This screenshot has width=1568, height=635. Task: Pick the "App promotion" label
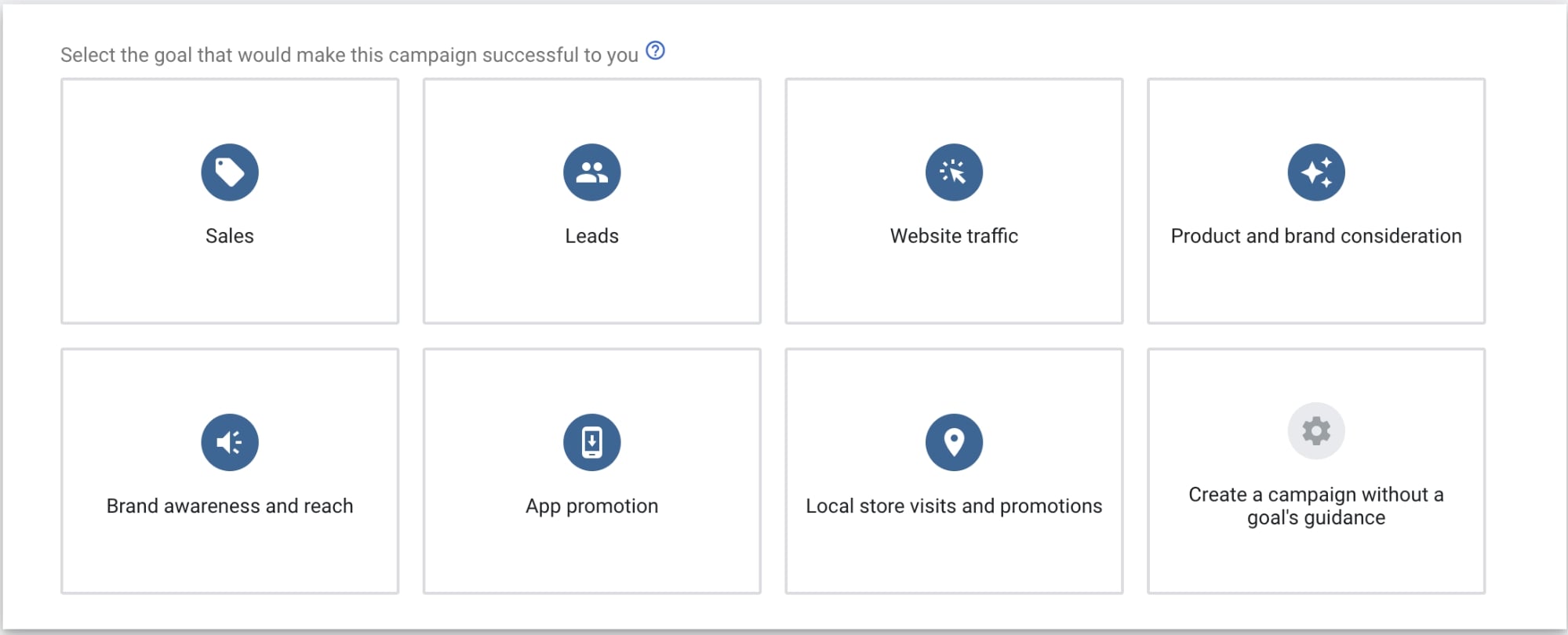pyautogui.click(x=592, y=506)
